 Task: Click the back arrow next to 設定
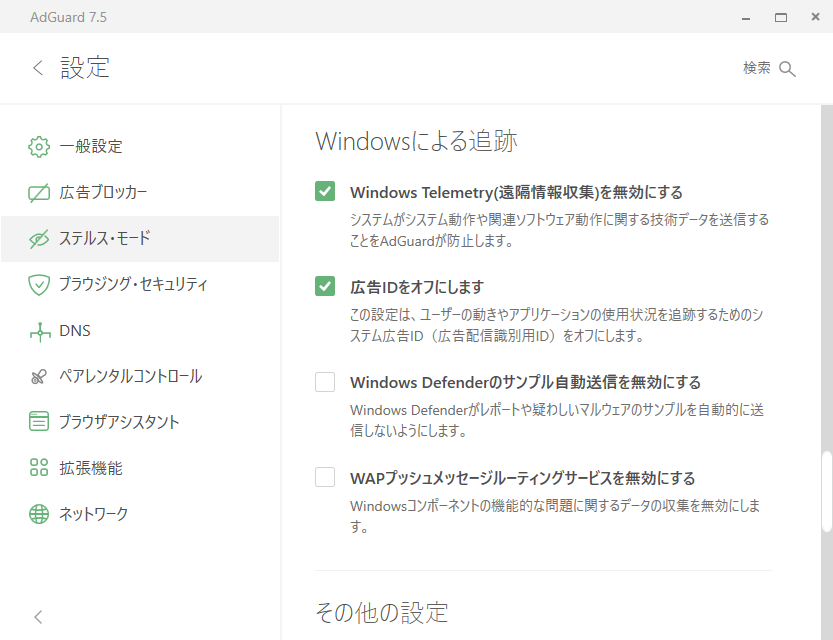(38, 68)
